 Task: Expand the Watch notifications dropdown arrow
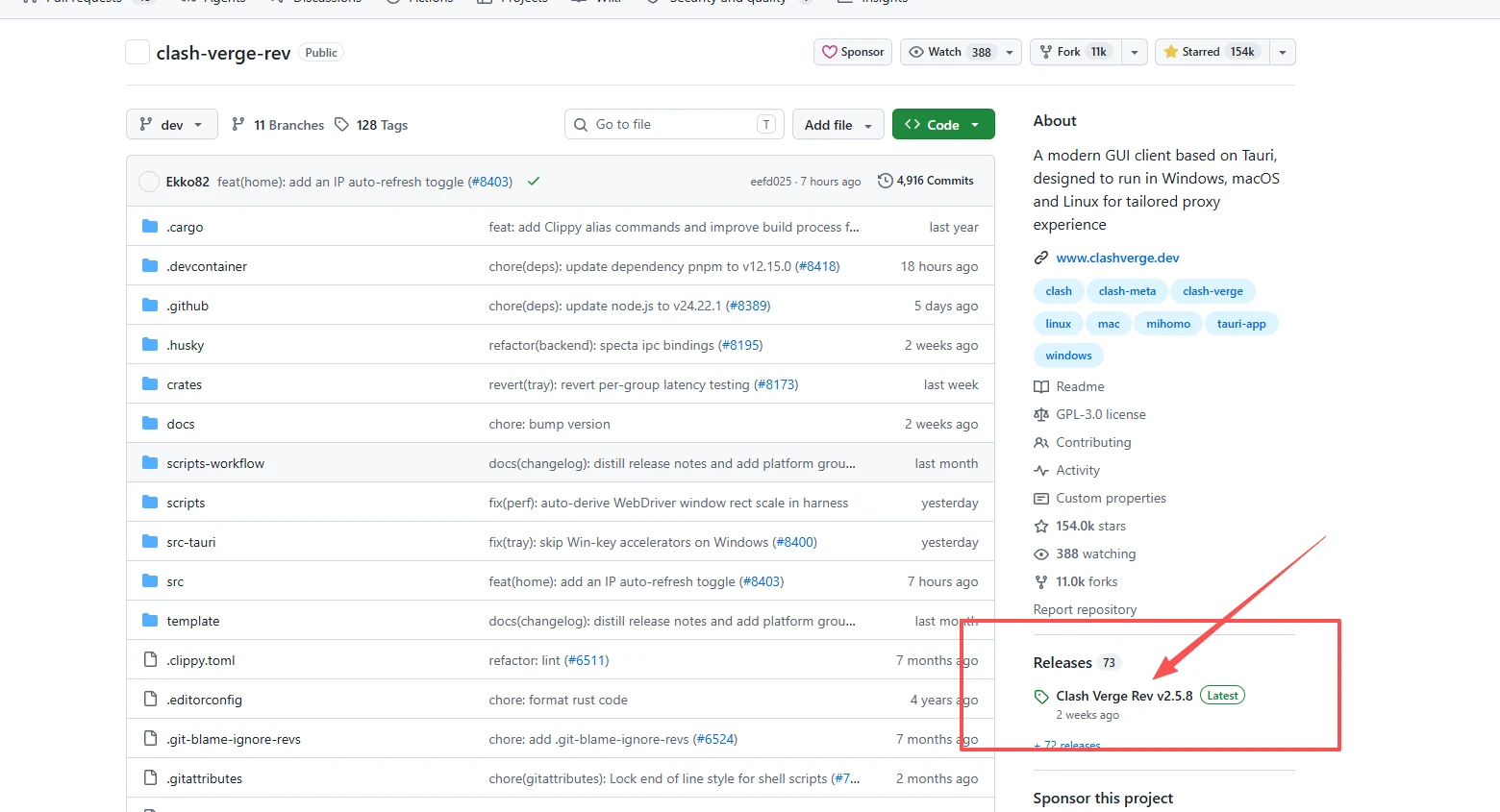pos(1009,53)
